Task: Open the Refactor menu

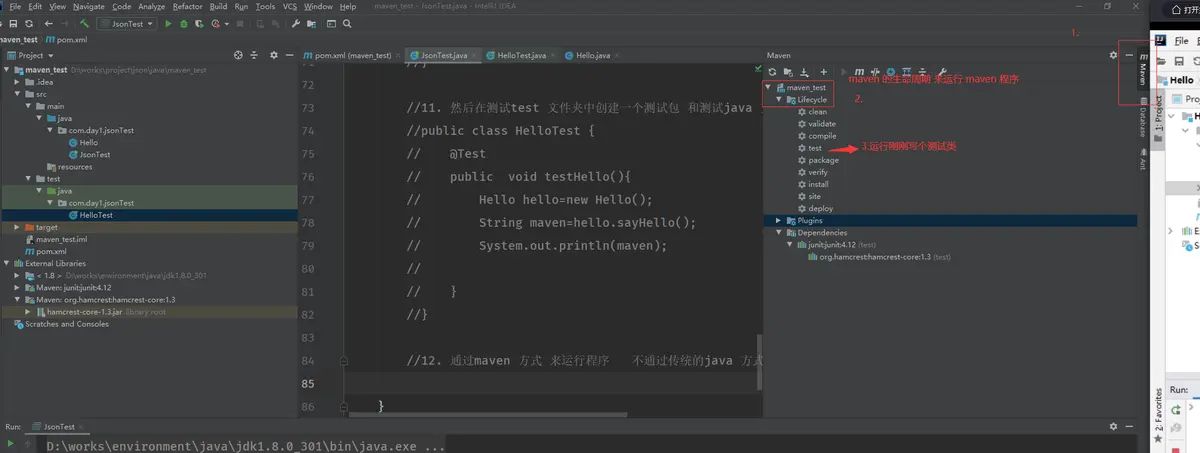Action: tap(187, 6)
